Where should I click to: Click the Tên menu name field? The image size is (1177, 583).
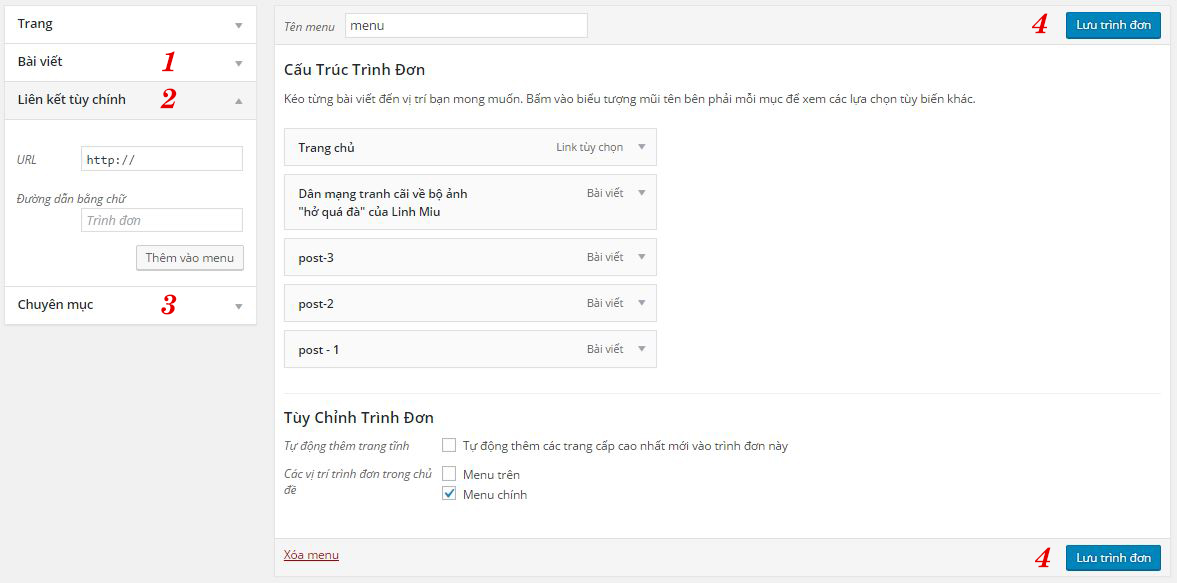pyautogui.click(x=465, y=26)
